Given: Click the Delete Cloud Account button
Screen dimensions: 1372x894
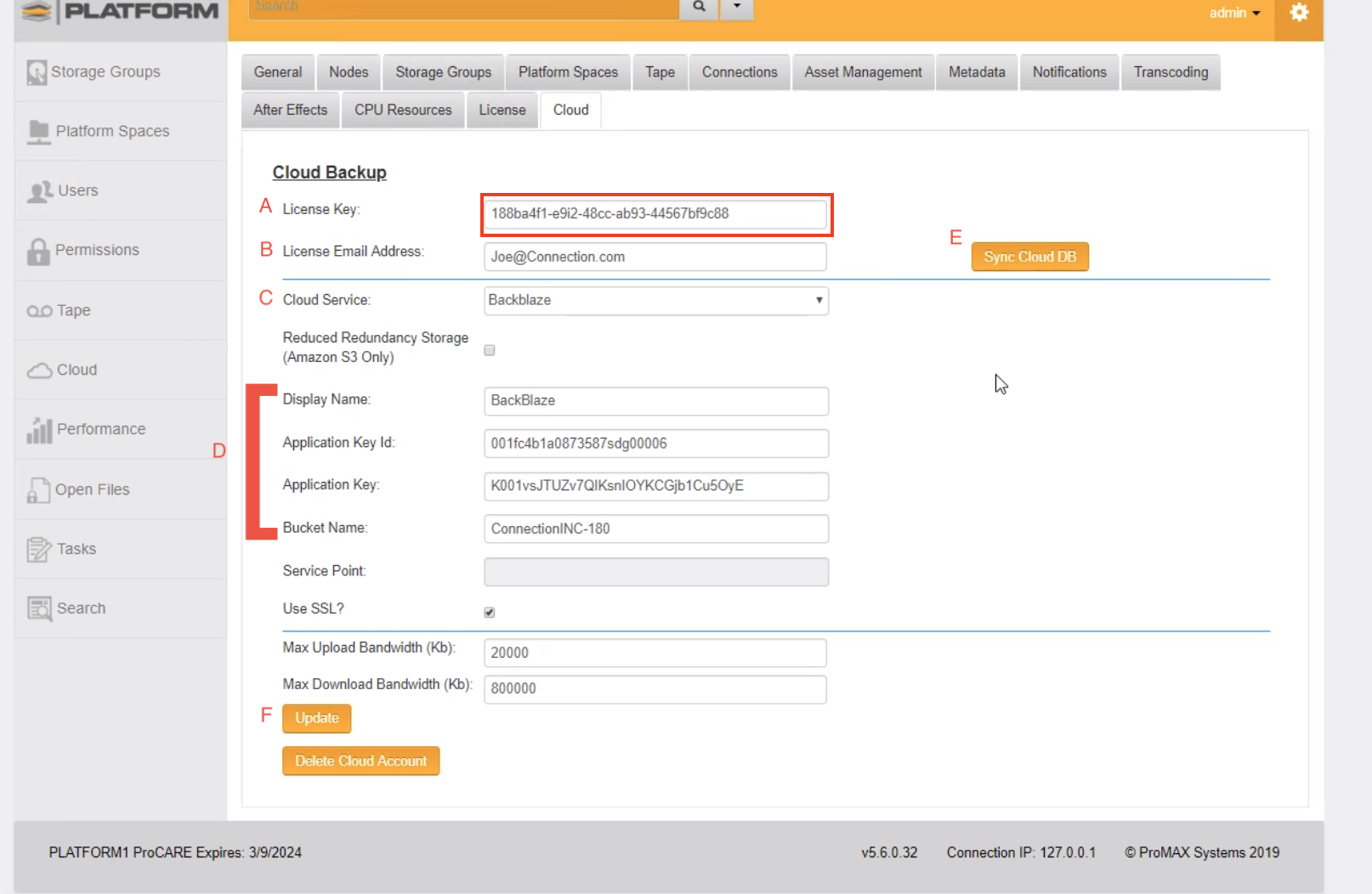Looking at the screenshot, I should pyautogui.click(x=361, y=761).
